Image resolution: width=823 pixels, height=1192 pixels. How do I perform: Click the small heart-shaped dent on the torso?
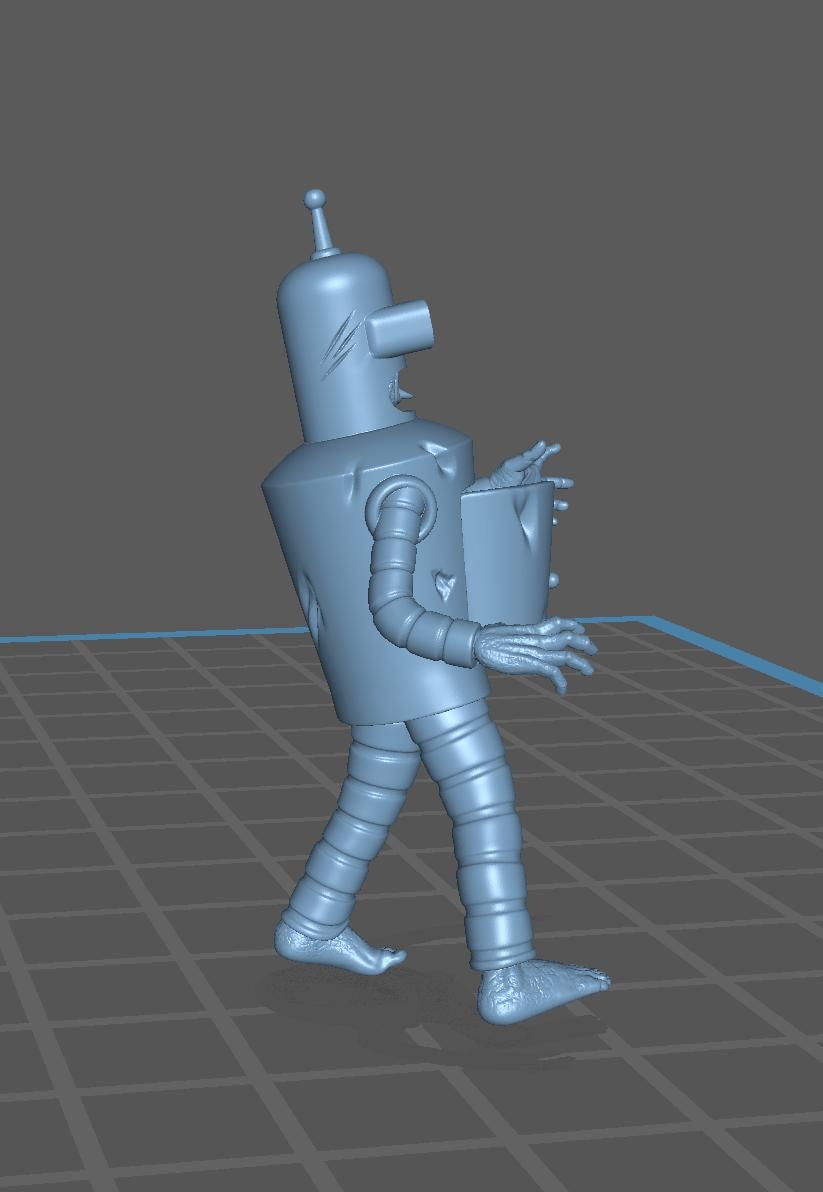pyautogui.click(x=442, y=583)
